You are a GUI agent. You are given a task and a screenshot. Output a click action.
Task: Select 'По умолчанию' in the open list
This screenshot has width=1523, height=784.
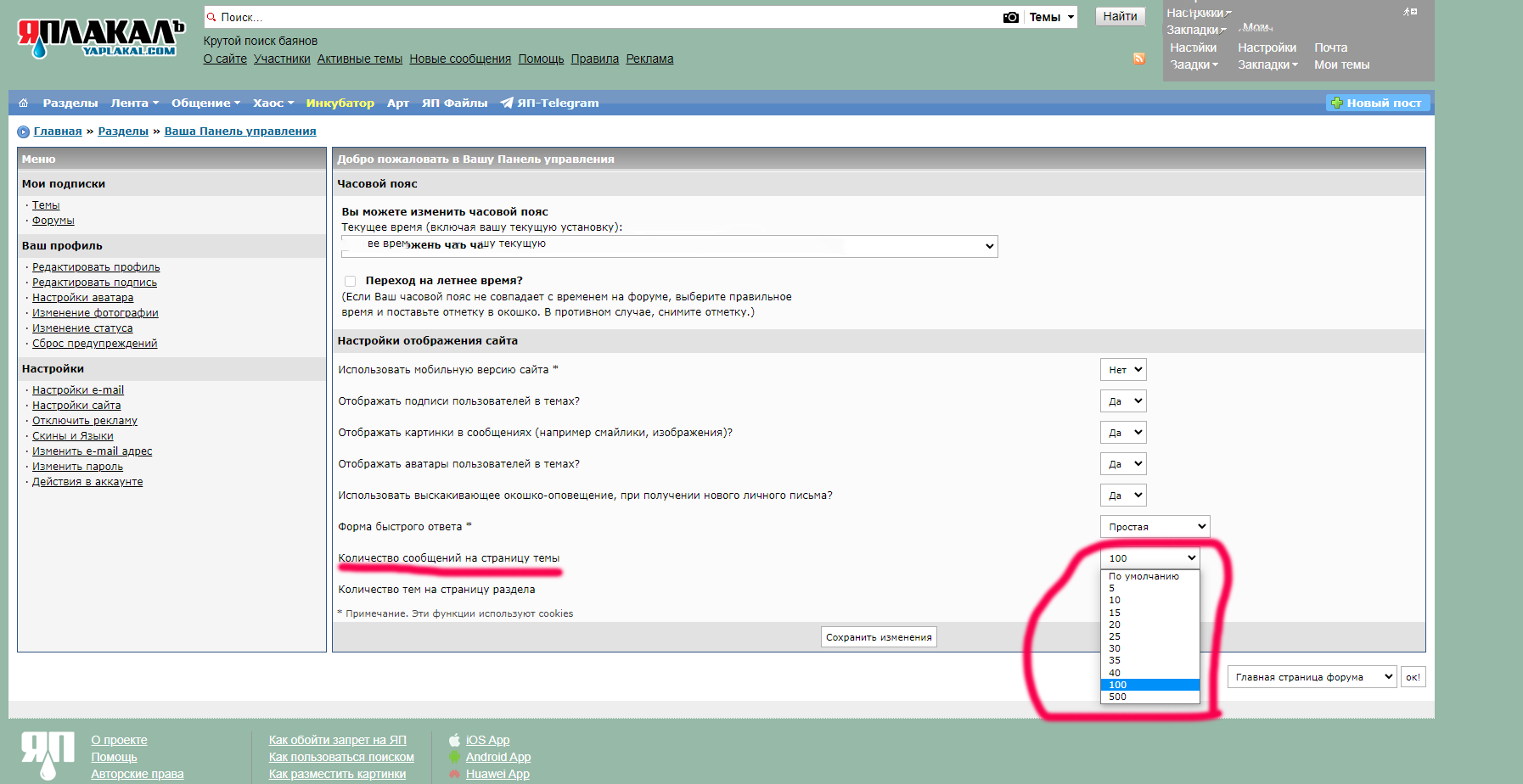1149,576
